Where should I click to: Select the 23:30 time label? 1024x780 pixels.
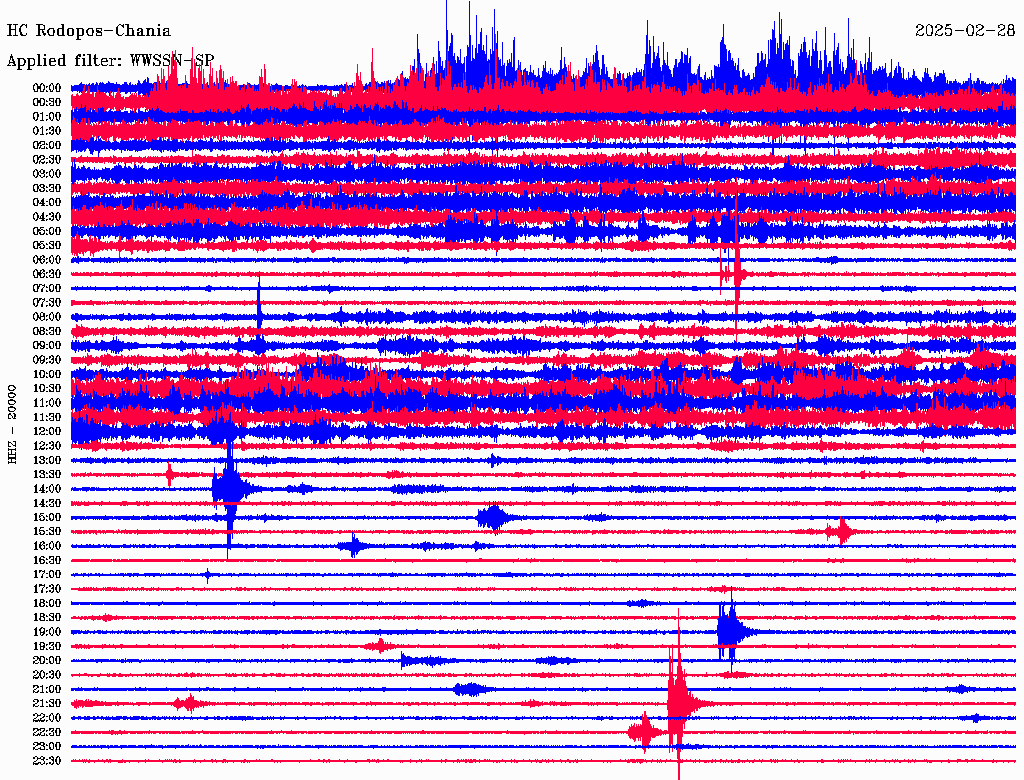[47, 760]
